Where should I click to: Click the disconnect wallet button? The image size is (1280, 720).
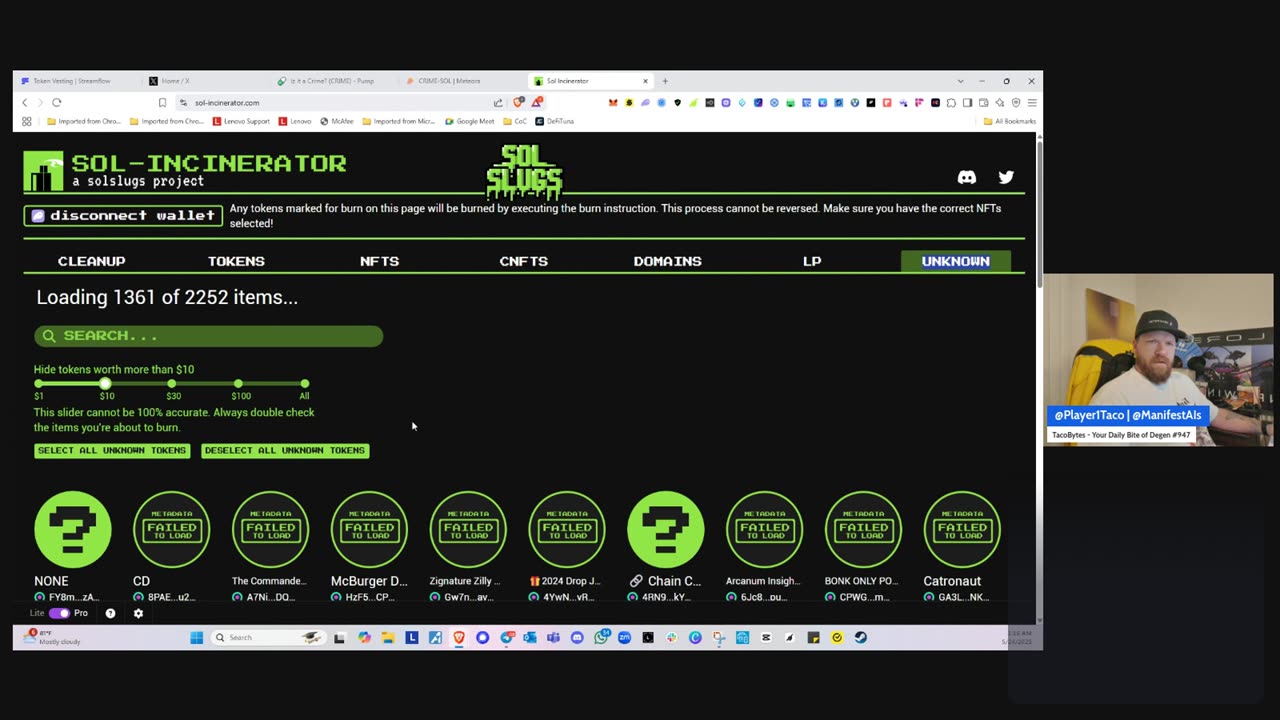(x=123, y=216)
